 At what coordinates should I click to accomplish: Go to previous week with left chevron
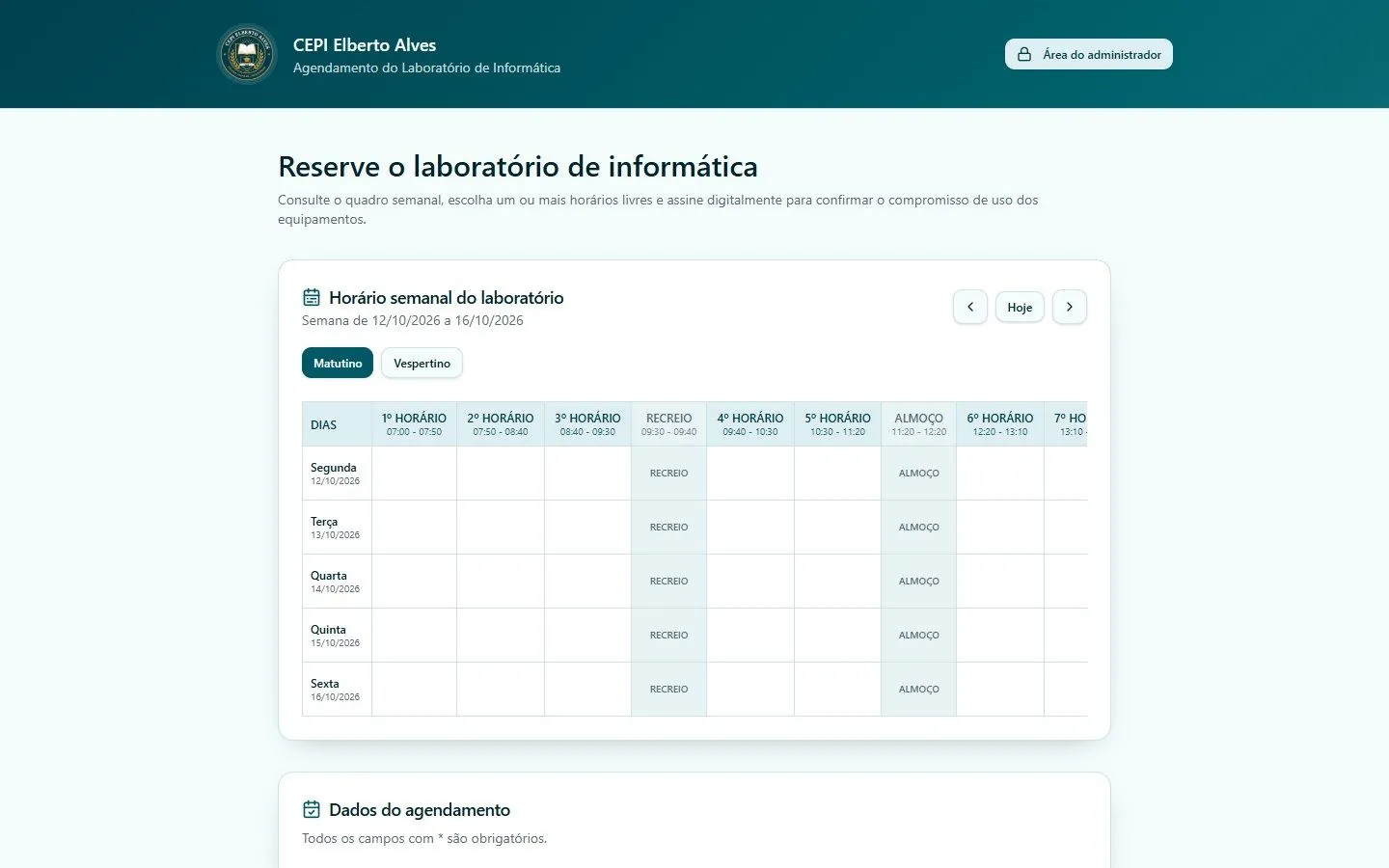[970, 307]
